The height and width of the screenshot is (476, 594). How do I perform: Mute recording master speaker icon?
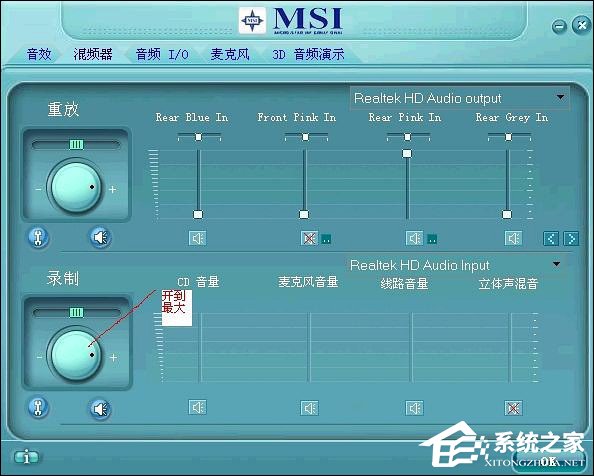(x=100, y=409)
